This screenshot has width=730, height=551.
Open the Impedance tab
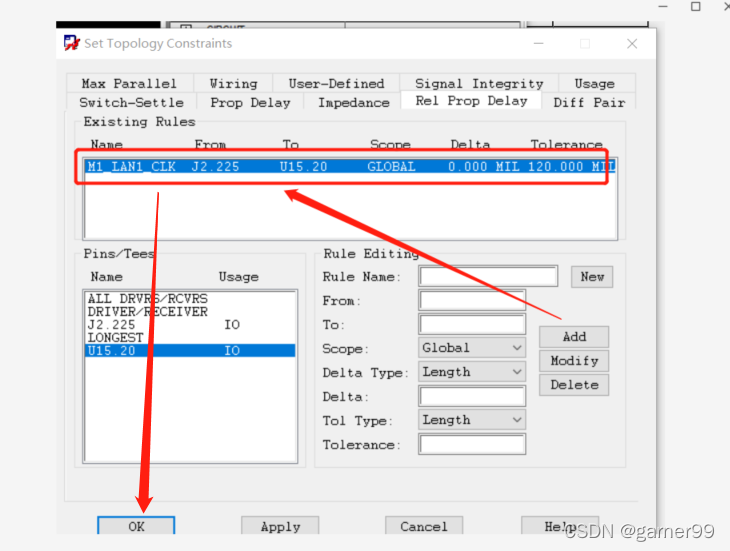pyautogui.click(x=353, y=102)
